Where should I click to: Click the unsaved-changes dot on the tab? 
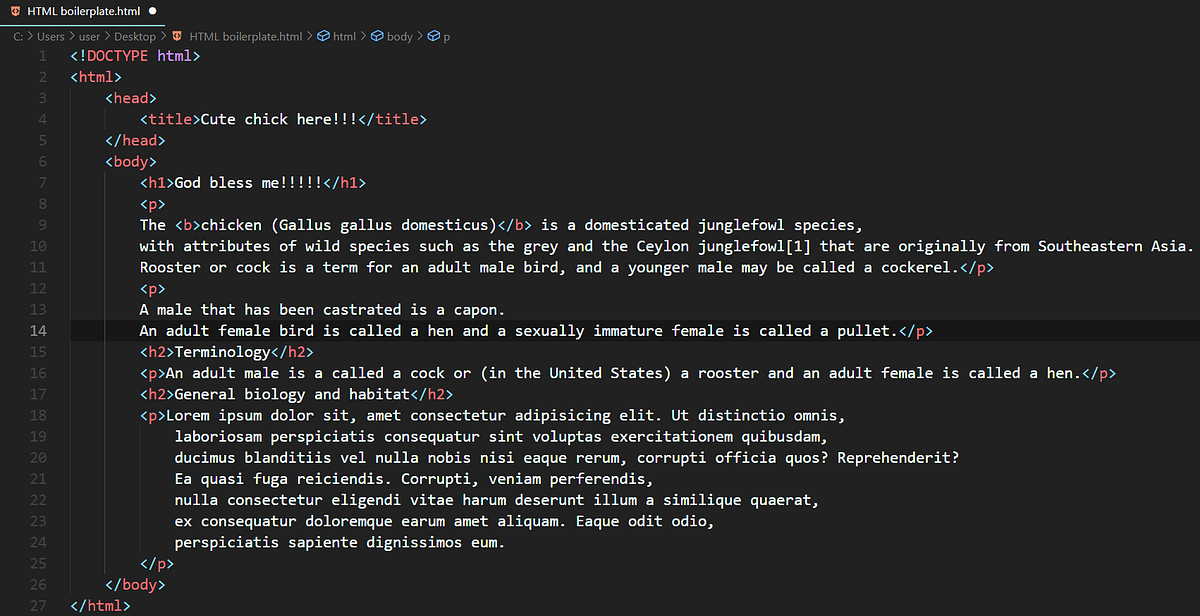tap(153, 10)
